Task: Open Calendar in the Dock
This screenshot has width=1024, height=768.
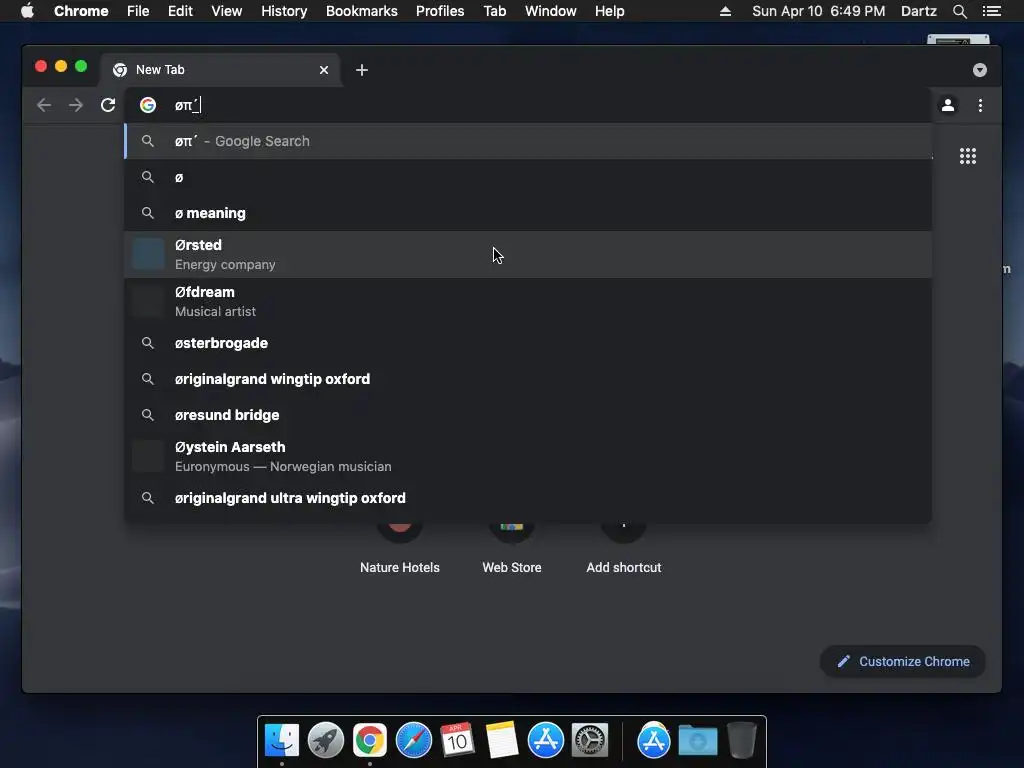Action: pos(457,740)
